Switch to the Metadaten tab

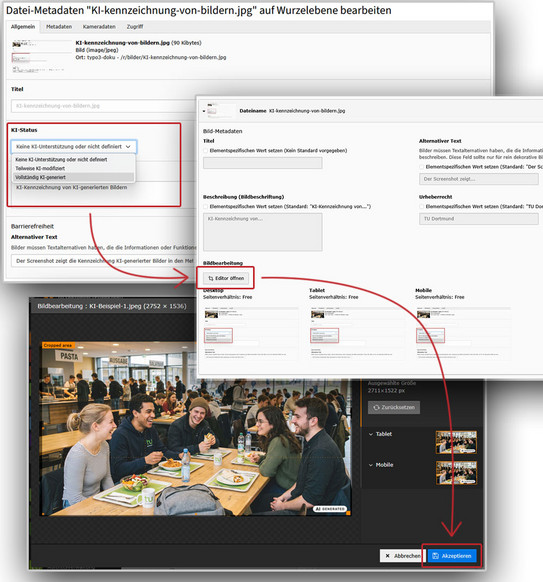point(59,27)
